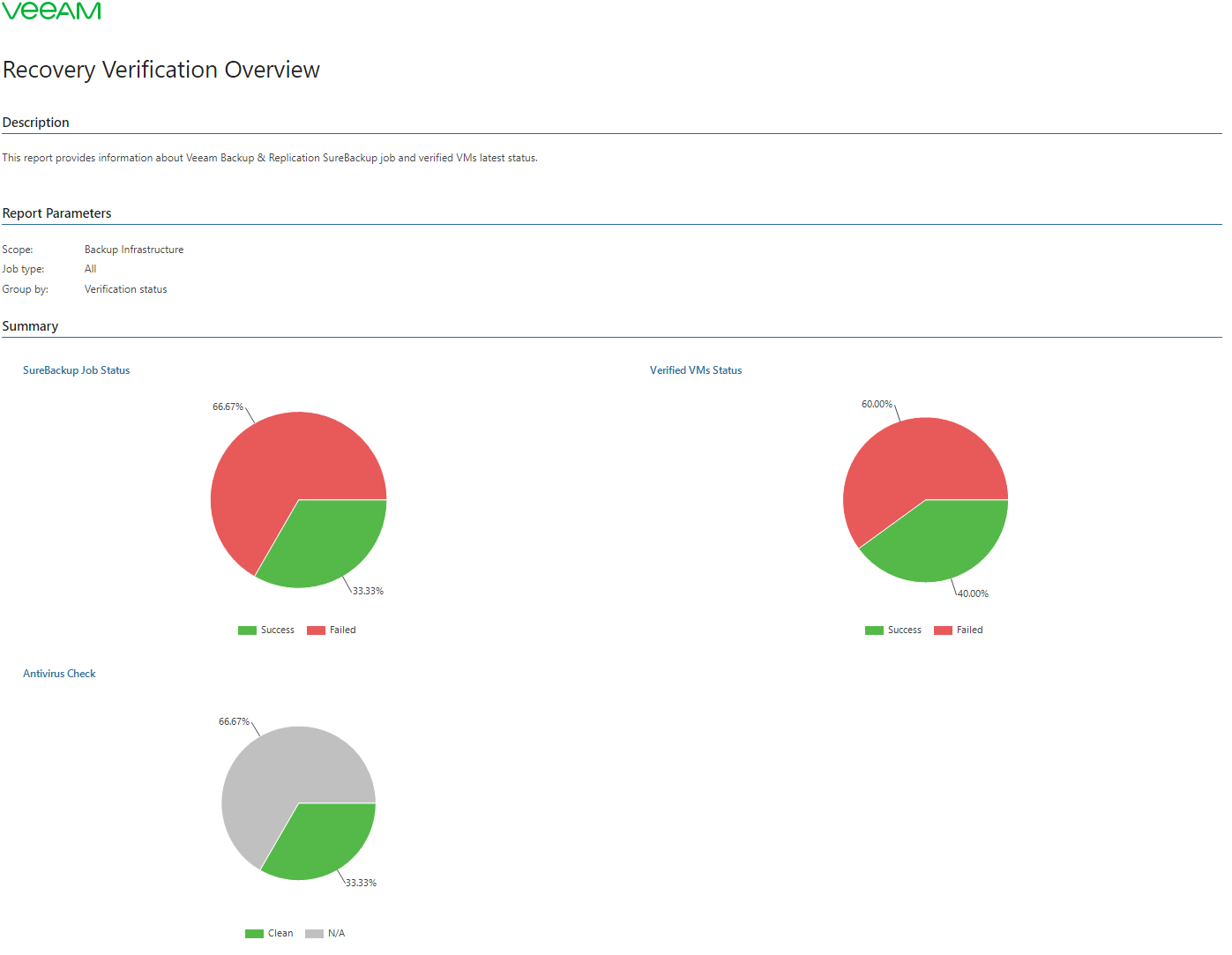Click the Verification status value

[126, 289]
